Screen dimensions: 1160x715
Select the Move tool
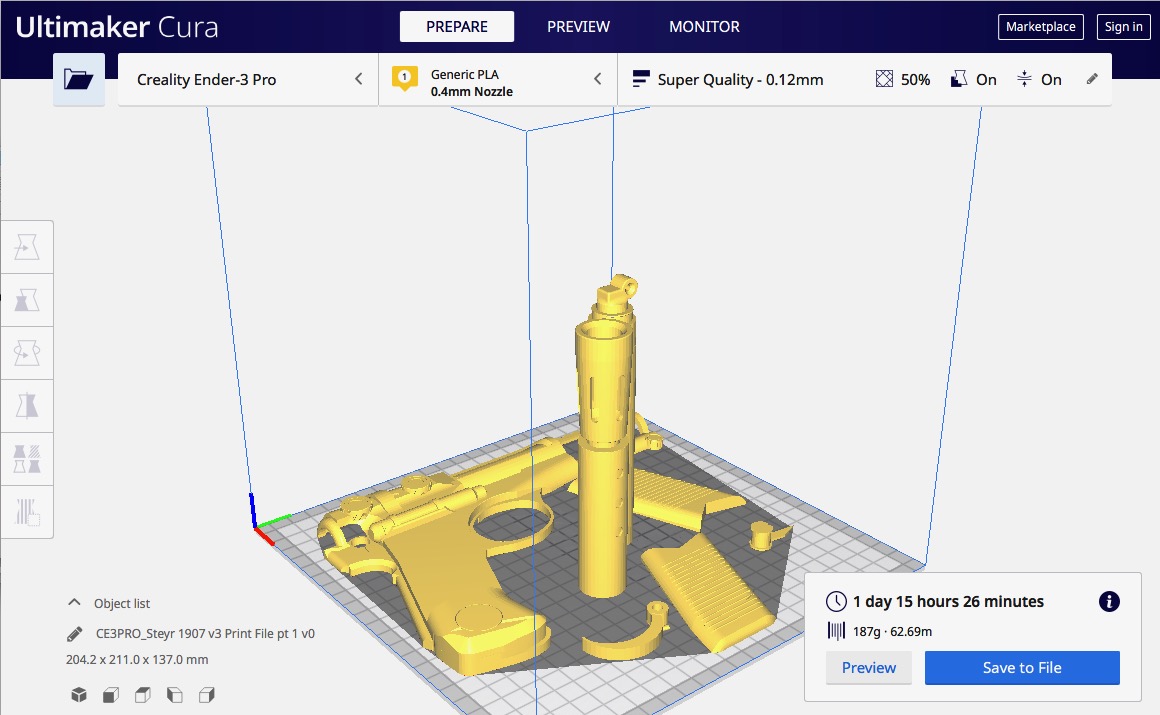pos(27,247)
